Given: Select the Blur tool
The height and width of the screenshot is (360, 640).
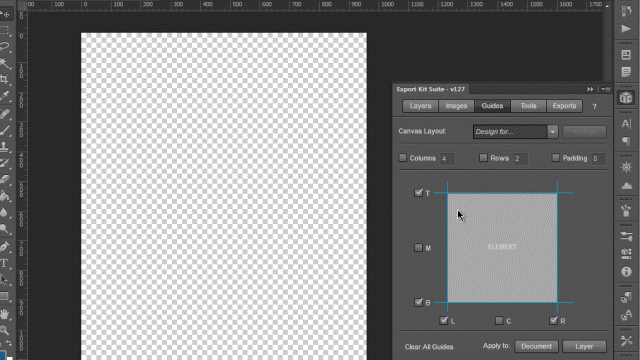Looking at the screenshot, I should [4, 212].
